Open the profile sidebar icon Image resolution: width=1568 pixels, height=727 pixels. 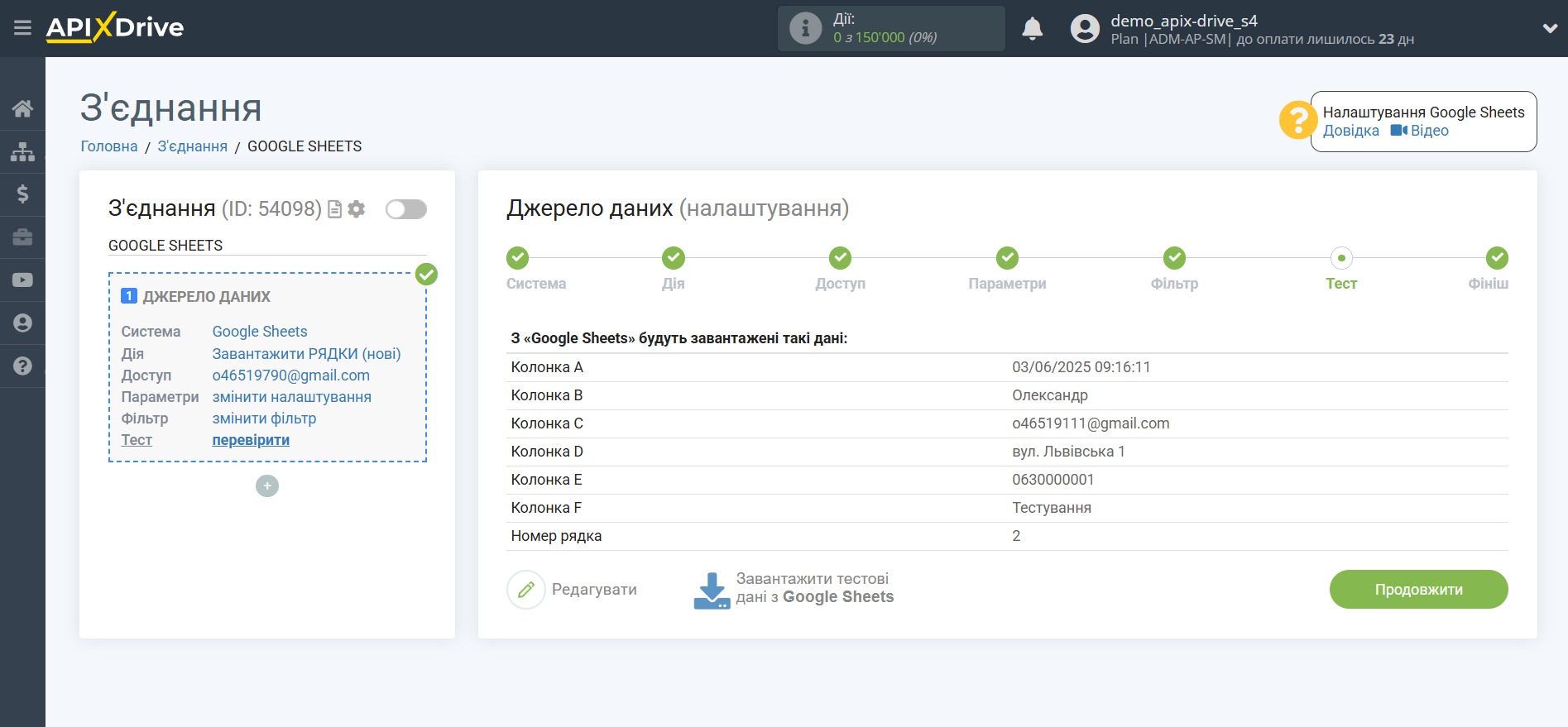pyautogui.click(x=22, y=323)
